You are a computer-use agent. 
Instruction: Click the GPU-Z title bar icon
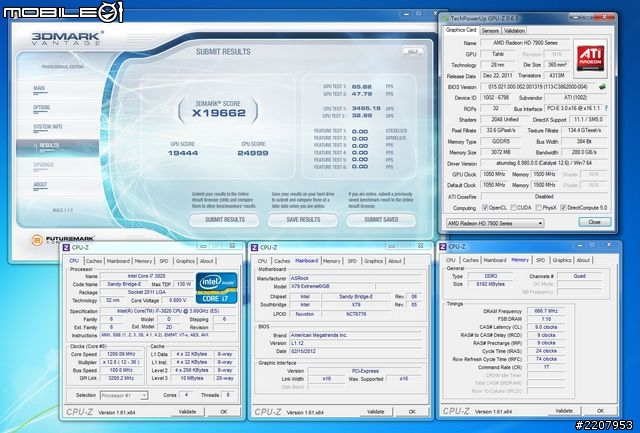pyautogui.click(x=446, y=18)
